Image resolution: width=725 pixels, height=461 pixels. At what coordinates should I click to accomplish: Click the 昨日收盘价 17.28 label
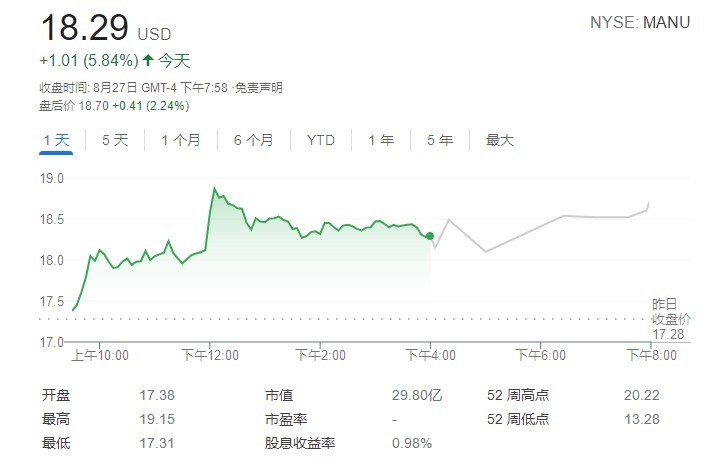670,319
